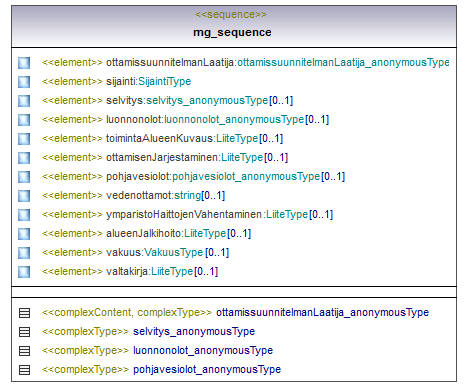Select the mg_sequence class title
The height and width of the screenshot is (386, 467).
232,33
